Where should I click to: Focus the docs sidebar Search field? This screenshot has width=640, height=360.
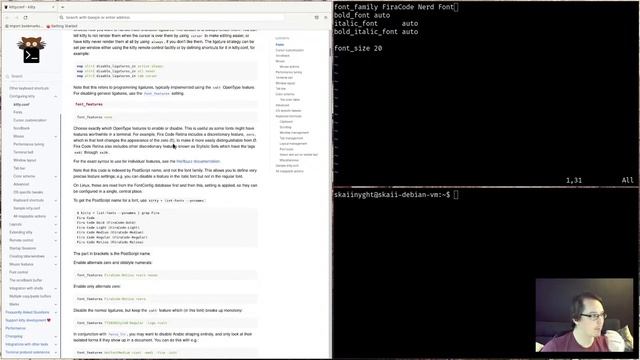pyautogui.click(x=33, y=76)
